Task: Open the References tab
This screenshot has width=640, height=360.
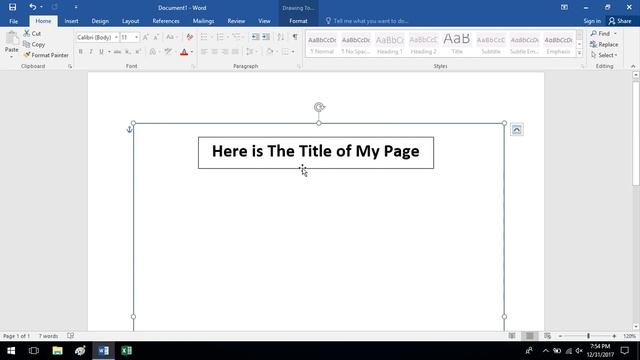Action: (166, 21)
